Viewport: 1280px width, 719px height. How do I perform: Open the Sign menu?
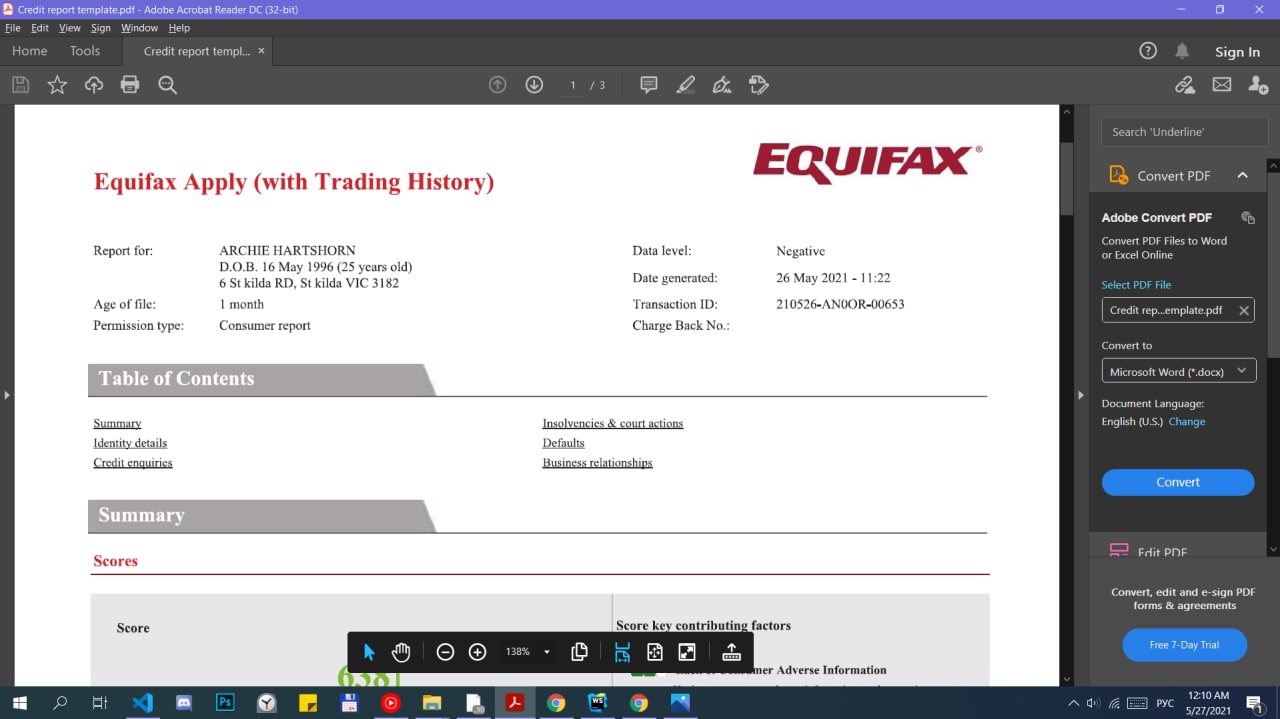click(x=101, y=28)
